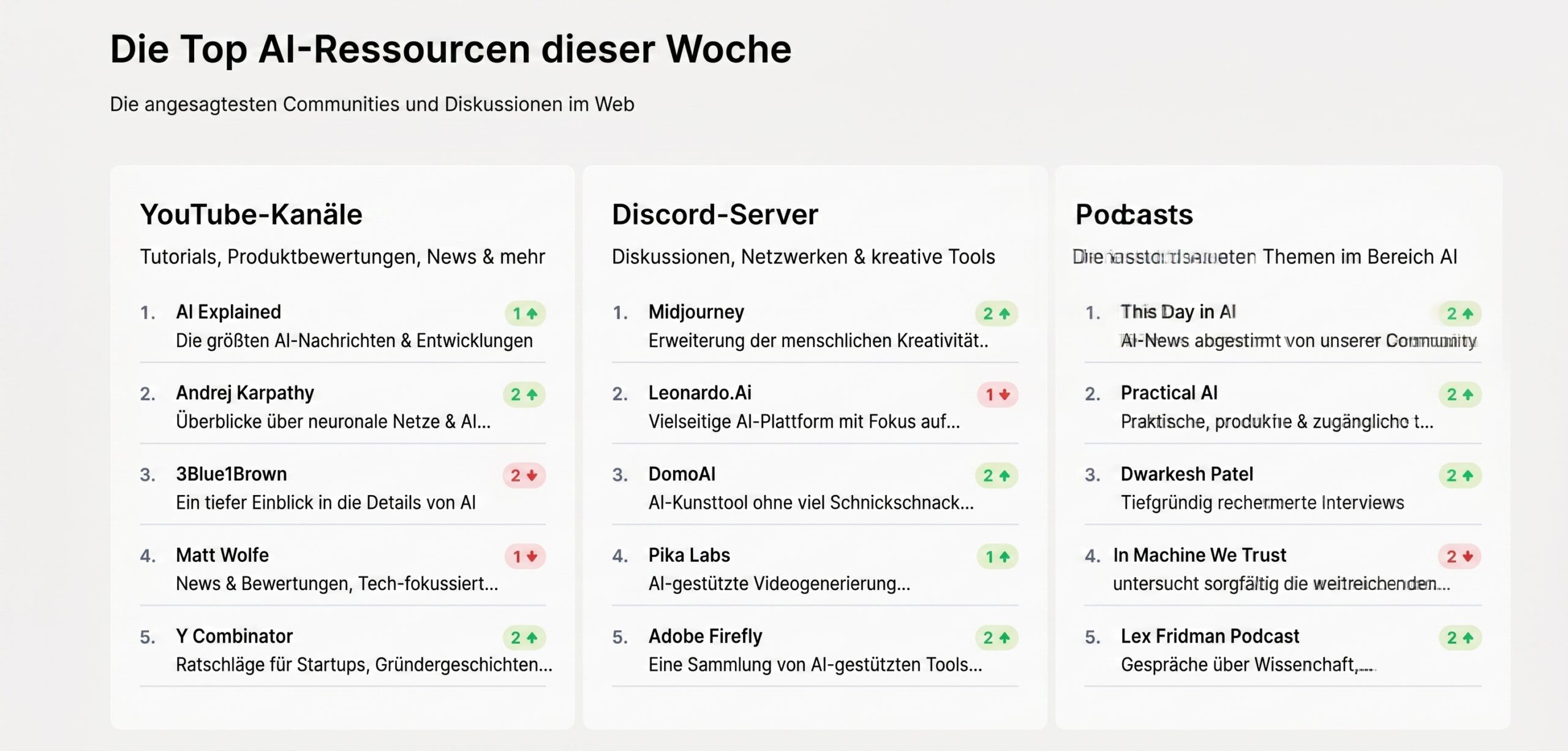The image size is (1568, 751).
Task: Click 'Überblicke über neuronale Netze' description
Action: [x=333, y=421]
